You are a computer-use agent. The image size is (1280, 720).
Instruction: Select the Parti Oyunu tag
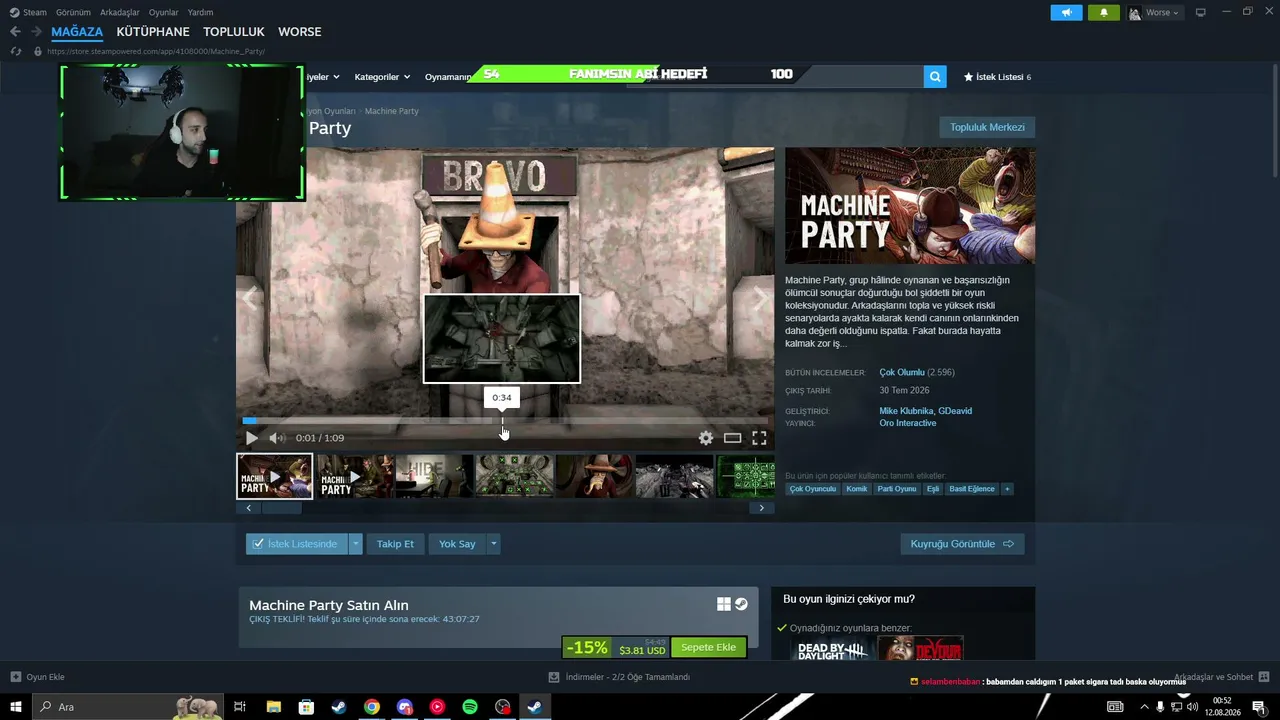pyautogui.click(x=897, y=489)
